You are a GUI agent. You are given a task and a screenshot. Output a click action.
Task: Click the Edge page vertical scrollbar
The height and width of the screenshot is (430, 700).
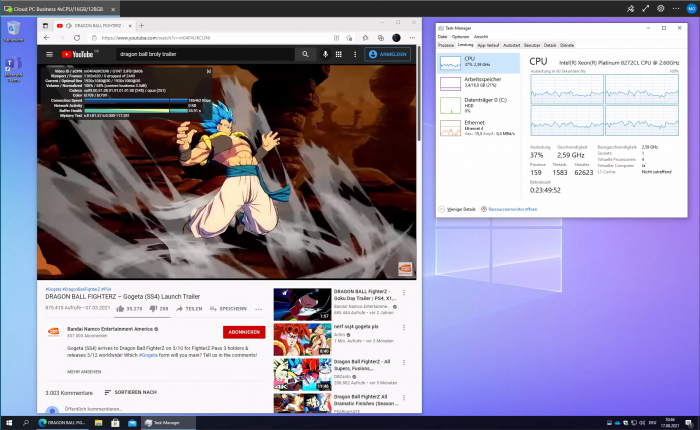(419, 94)
